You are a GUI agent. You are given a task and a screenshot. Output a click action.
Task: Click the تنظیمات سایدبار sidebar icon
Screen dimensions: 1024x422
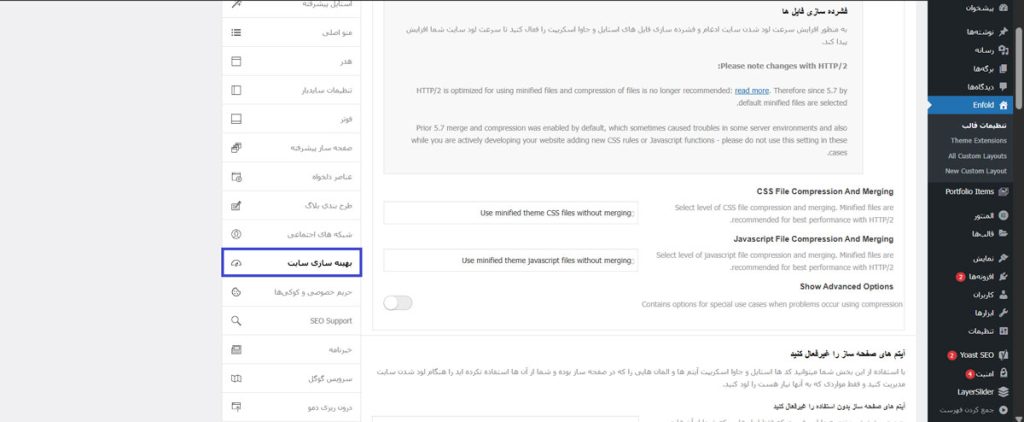pos(236,89)
